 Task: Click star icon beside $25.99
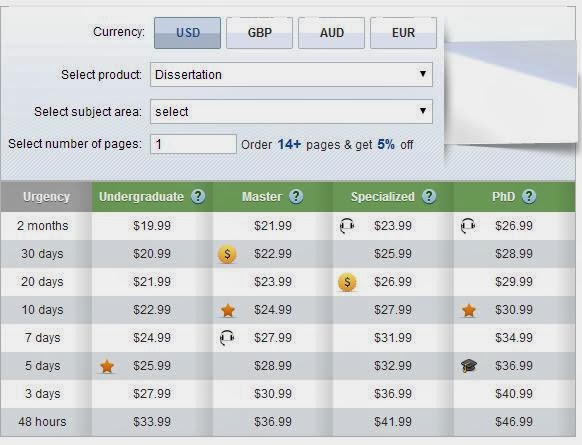pos(107,366)
